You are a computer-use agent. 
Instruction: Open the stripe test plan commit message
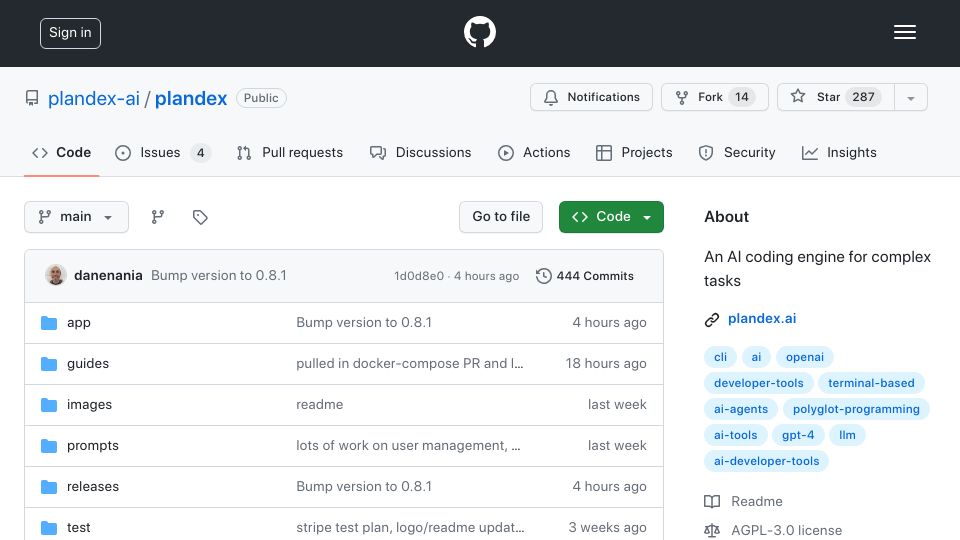(410, 528)
